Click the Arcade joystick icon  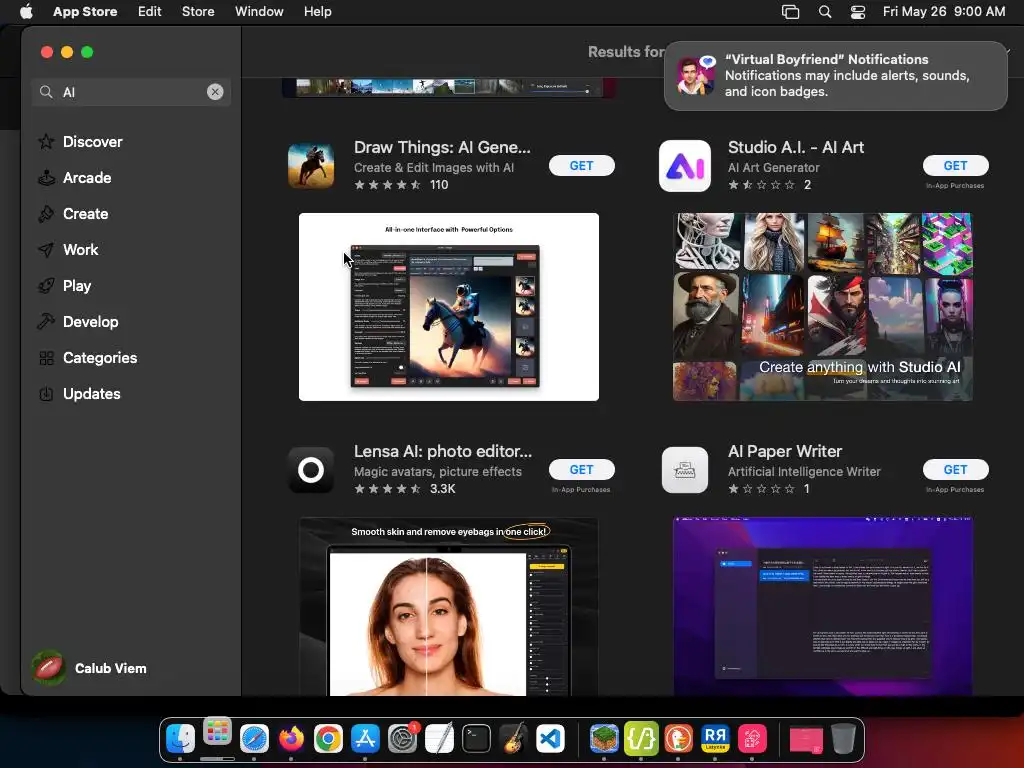pos(46,178)
